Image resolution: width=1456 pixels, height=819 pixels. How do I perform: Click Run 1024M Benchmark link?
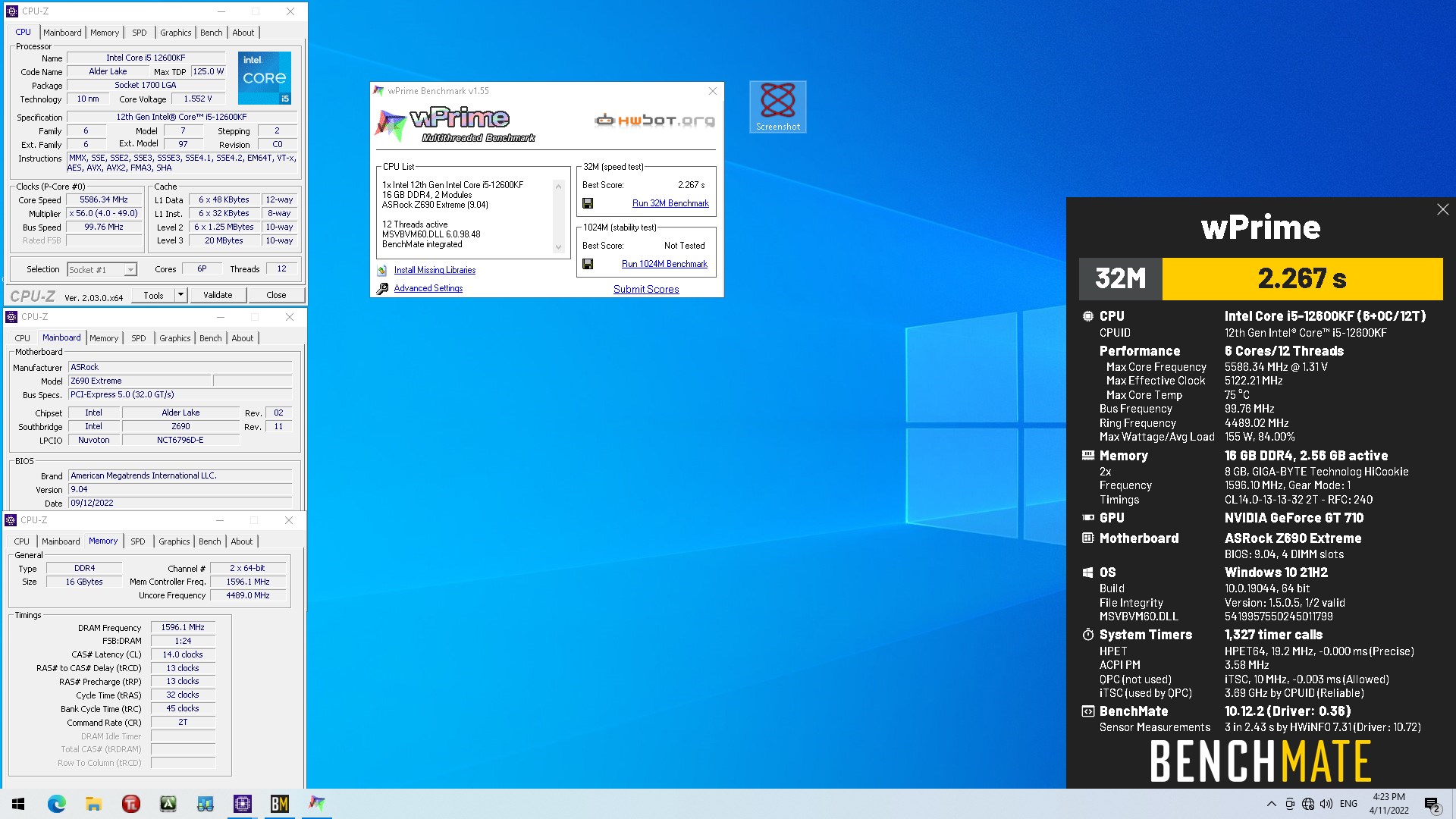(x=664, y=264)
